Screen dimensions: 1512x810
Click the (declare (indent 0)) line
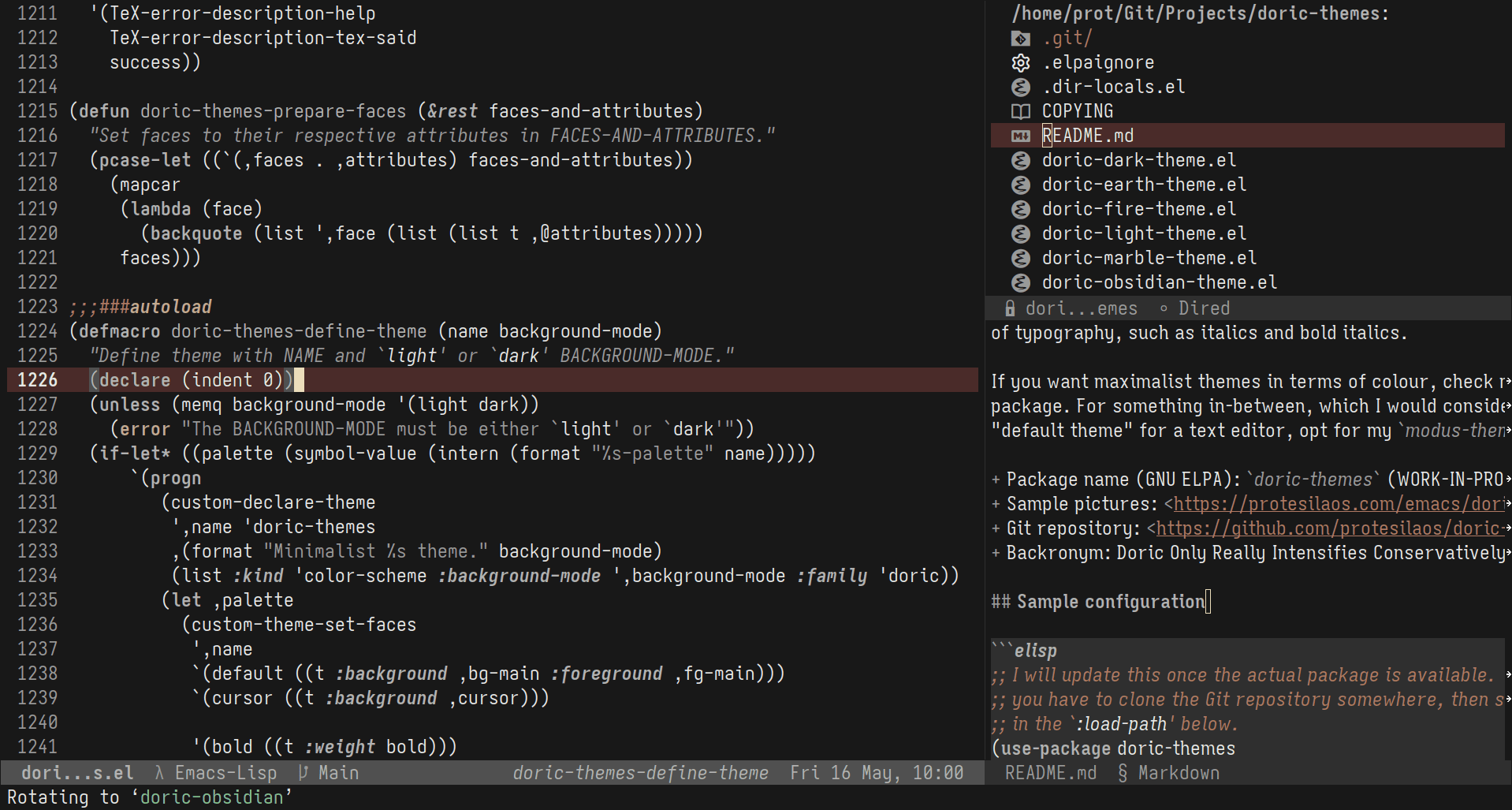(192, 380)
